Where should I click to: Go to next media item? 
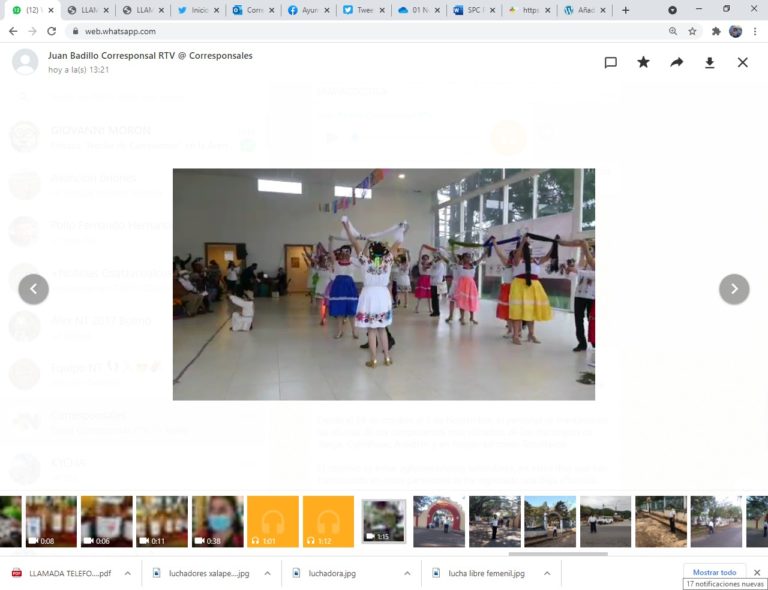click(734, 289)
